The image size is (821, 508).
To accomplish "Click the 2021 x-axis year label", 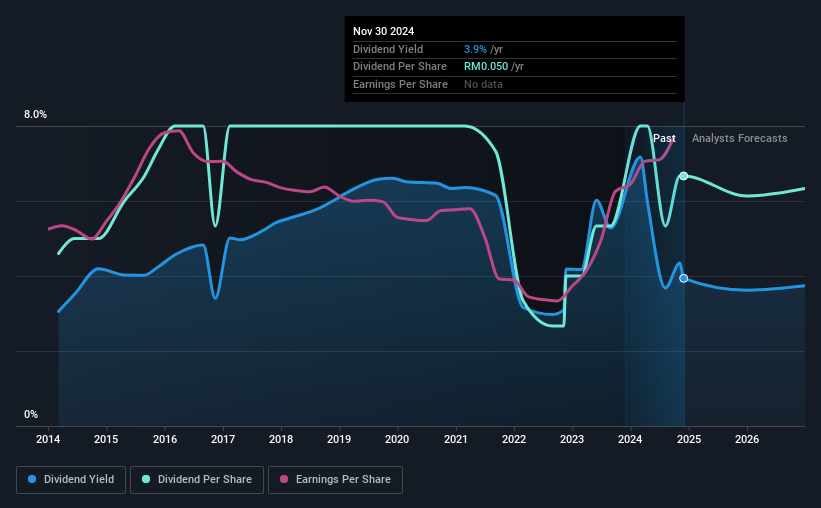I will 456,439.
